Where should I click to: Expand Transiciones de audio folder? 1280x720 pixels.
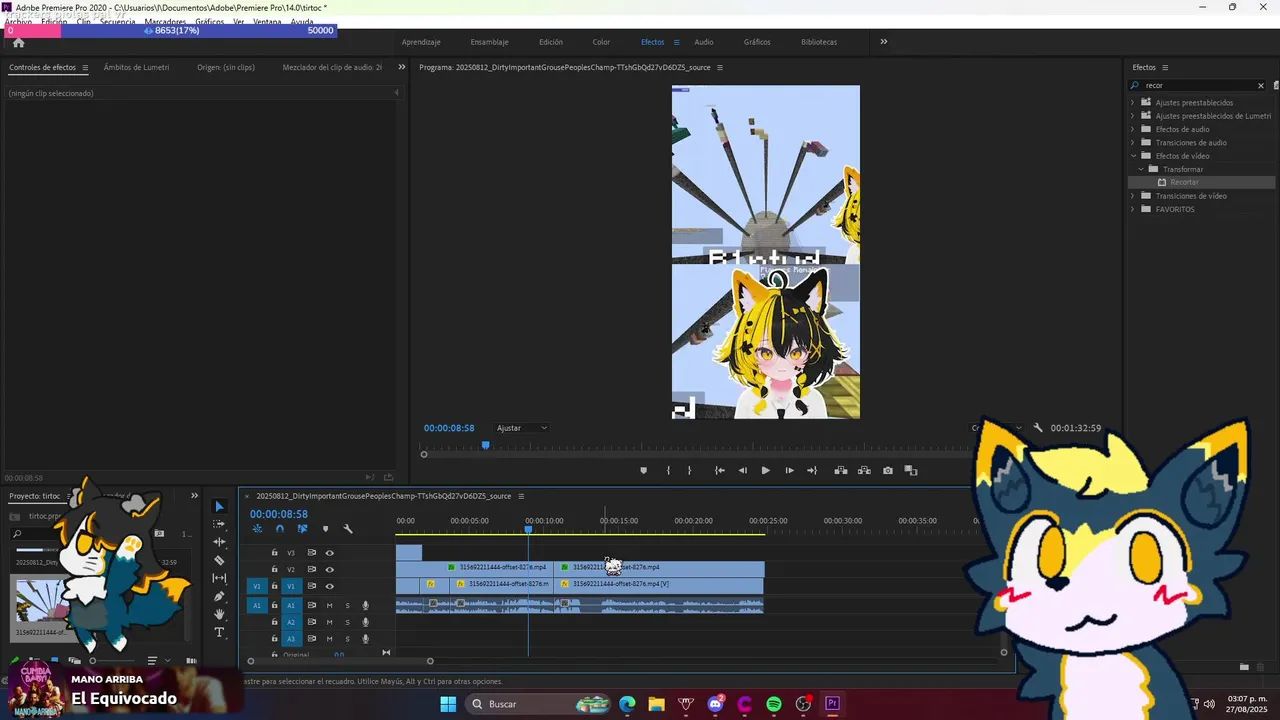pos(1133,142)
